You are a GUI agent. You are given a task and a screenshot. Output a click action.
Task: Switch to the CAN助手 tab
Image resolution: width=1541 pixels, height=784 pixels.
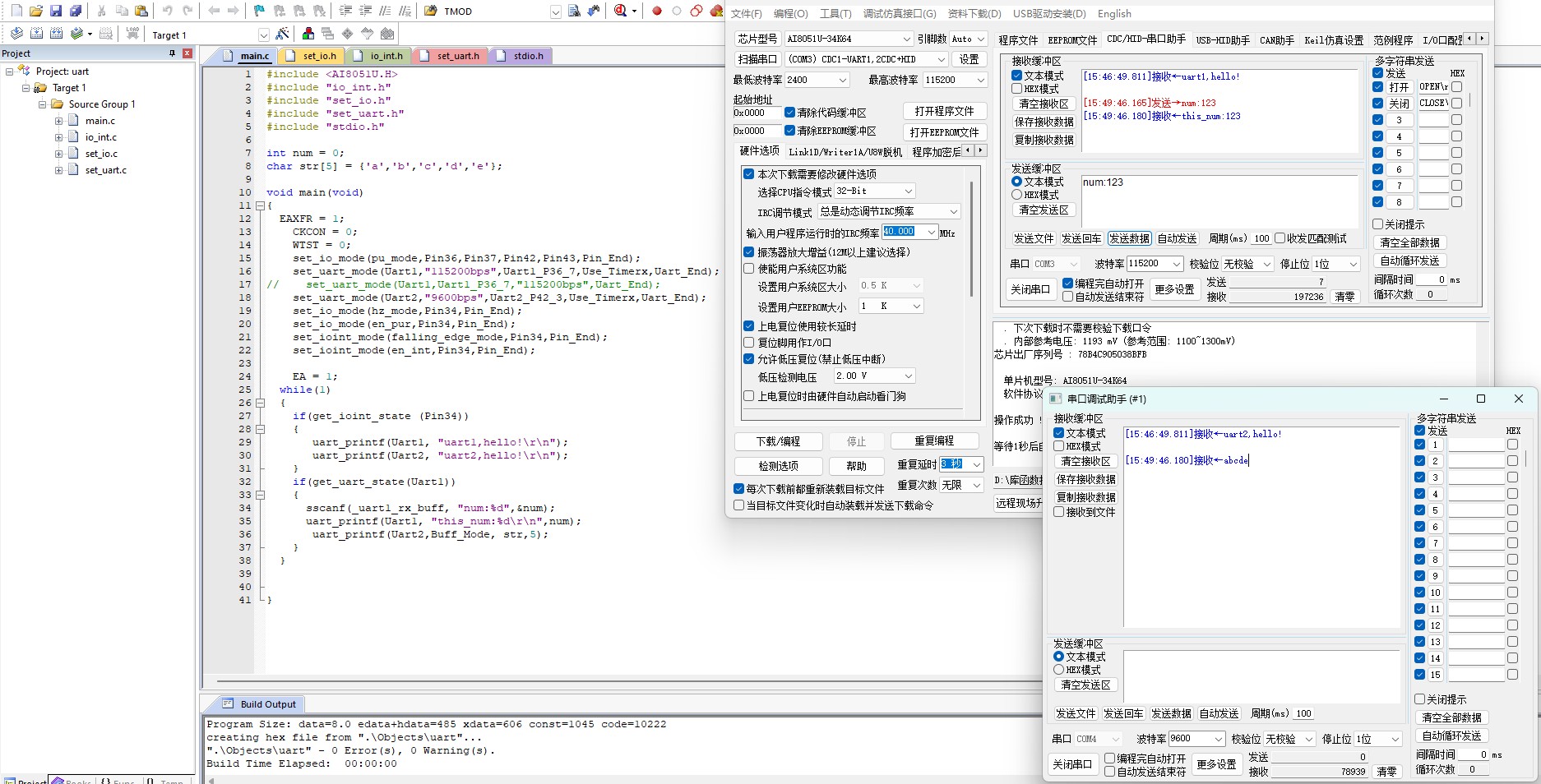click(1277, 39)
